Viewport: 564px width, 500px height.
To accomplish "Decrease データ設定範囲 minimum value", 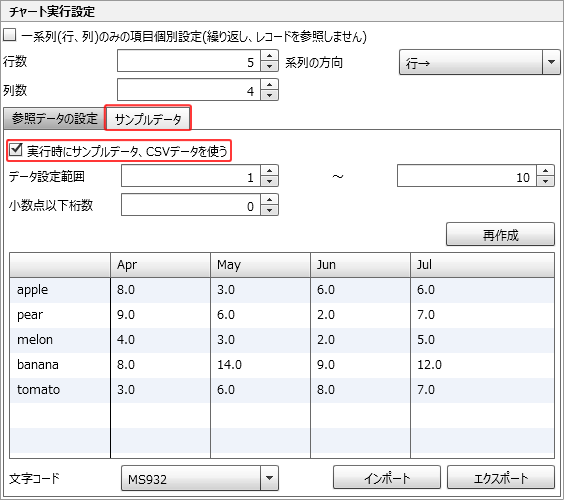I will 269,181.
